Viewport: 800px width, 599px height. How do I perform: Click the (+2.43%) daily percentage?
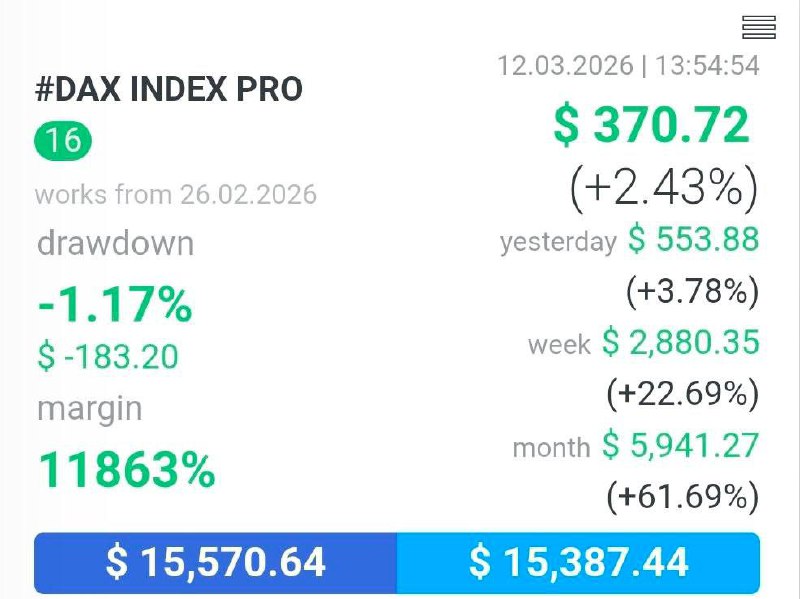(663, 187)
